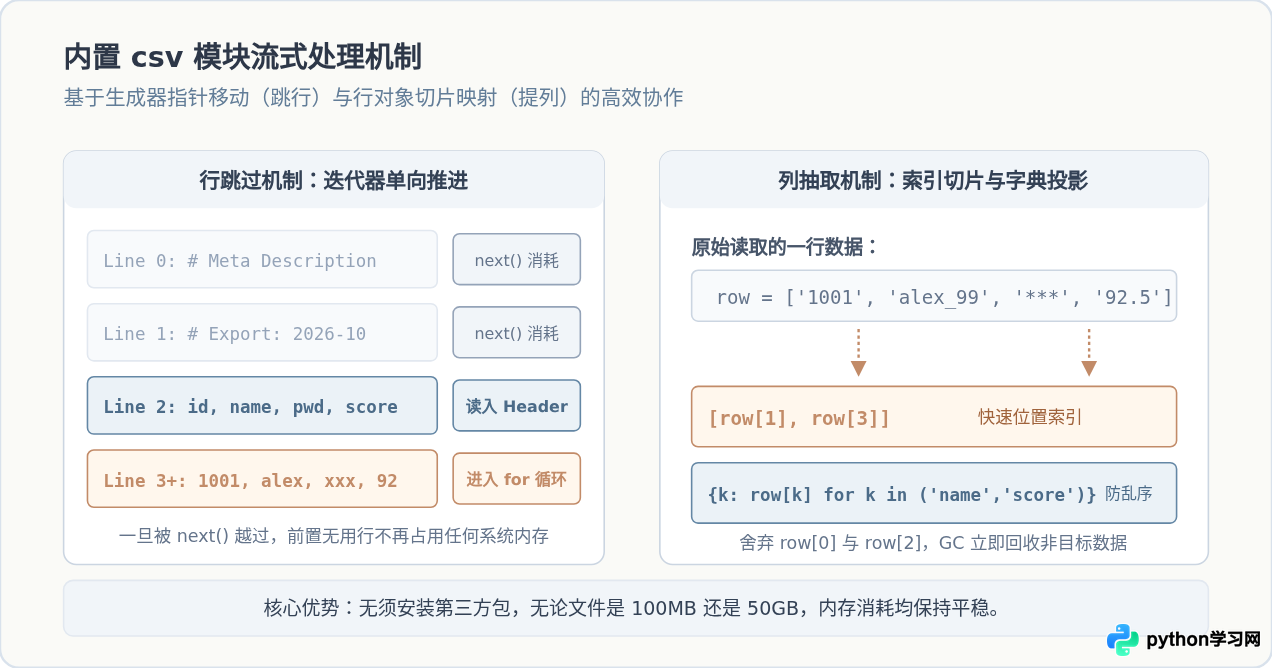This screenshot has height=668, width=1272.
Task: Click the 'row = ['1001', 'alex_99'...' code box
Action: click(x=934, y=296)
